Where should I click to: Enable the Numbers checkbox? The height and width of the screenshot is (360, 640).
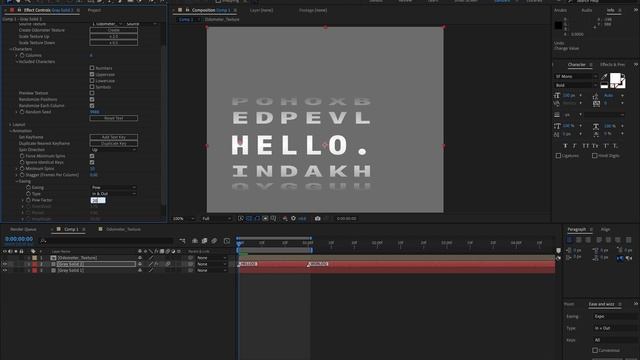(92, 68)
